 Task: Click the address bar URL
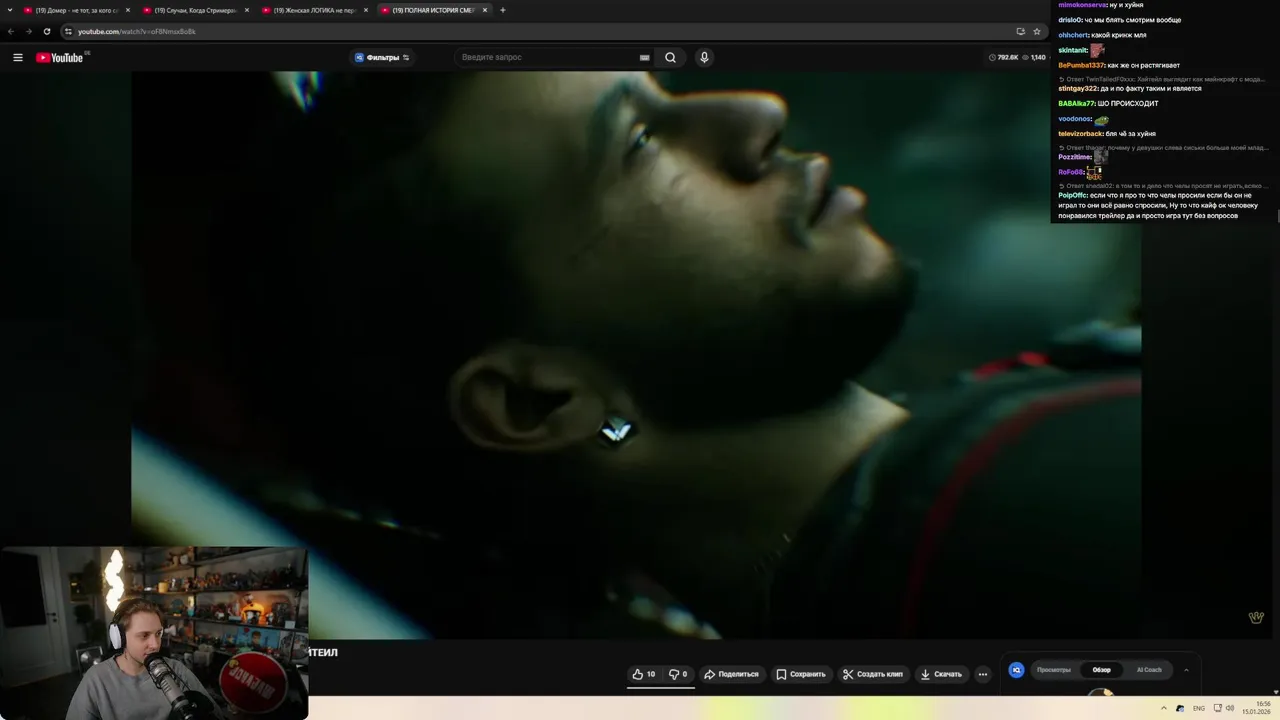(x=137, y=31)
